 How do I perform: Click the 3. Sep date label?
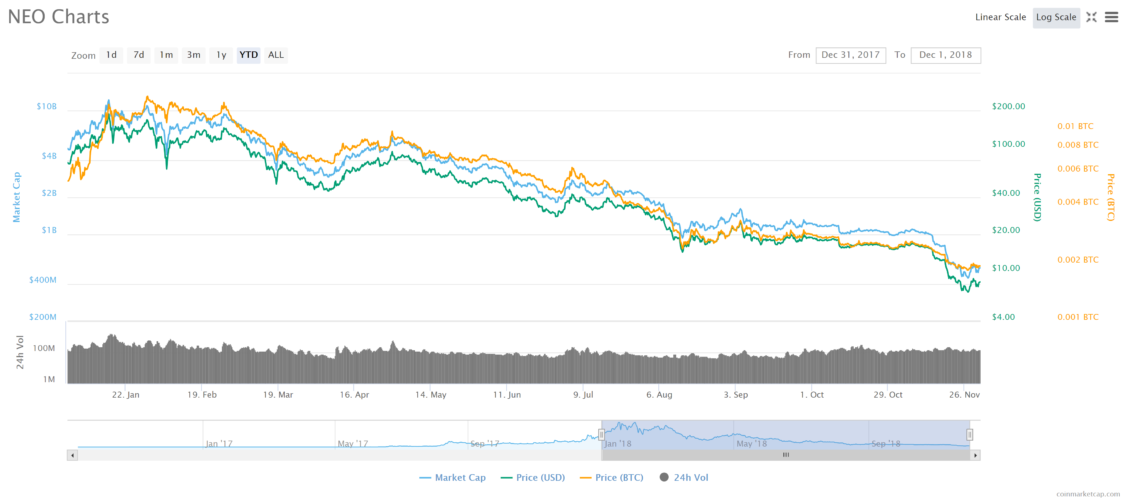coord(735,395)
